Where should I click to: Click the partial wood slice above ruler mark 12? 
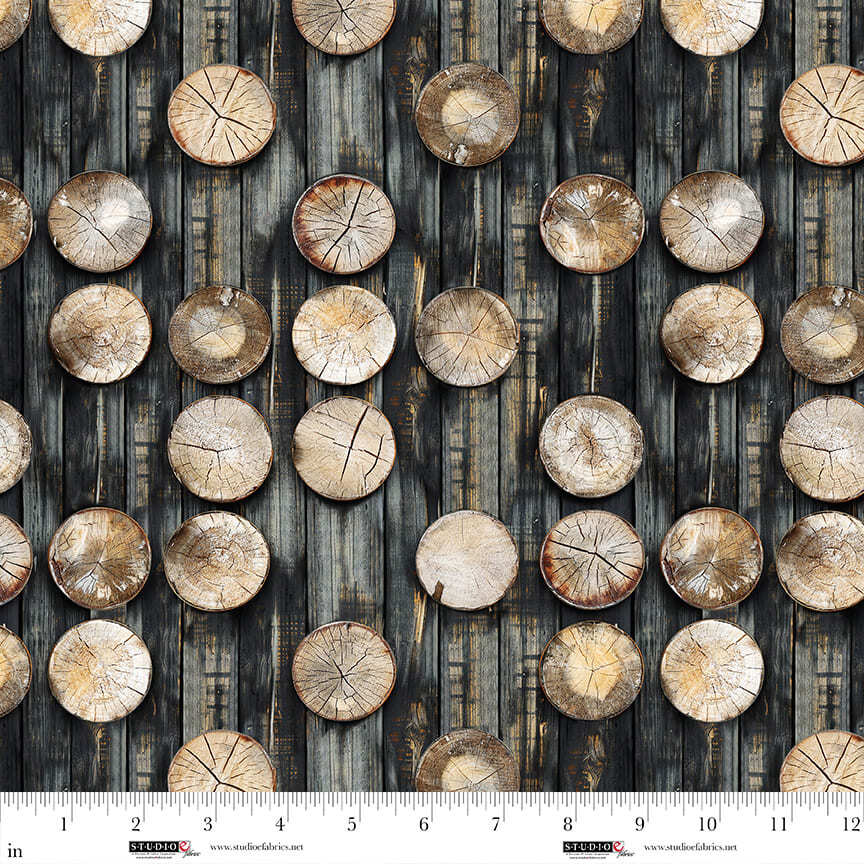pyautogui.click(x=825, y=764)
